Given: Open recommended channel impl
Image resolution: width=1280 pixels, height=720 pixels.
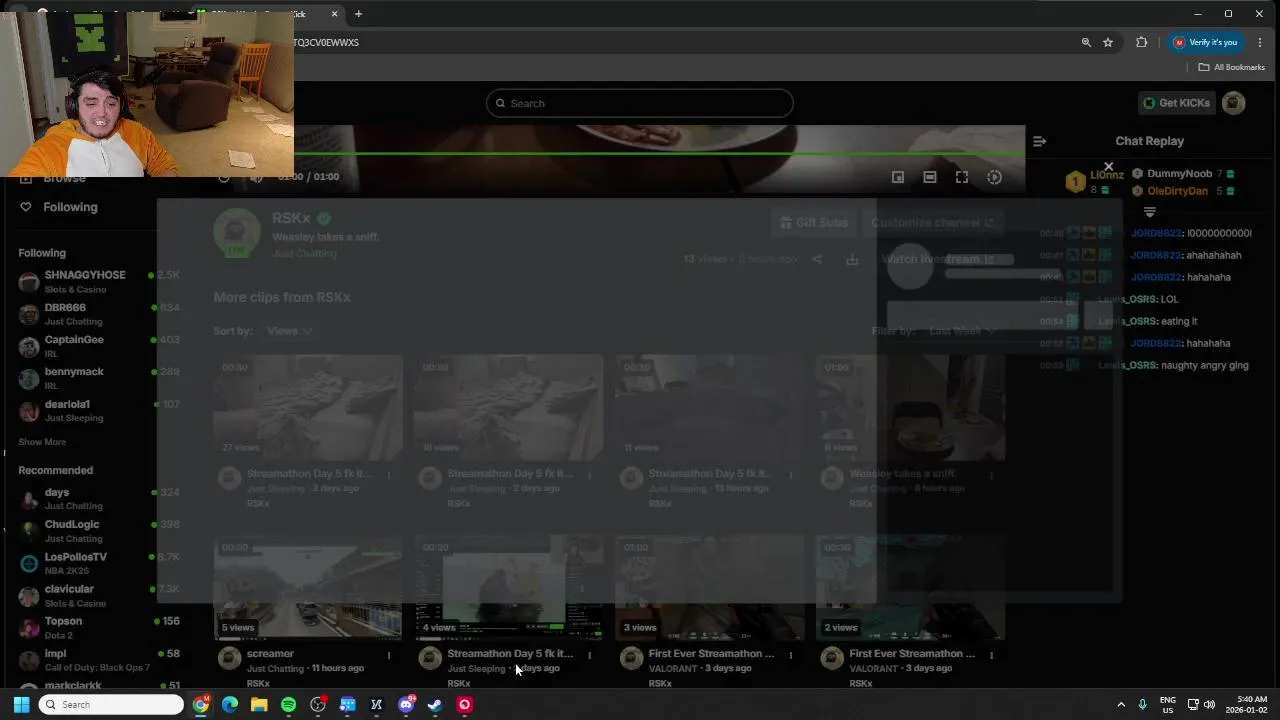Looking at the screenshot, I should click(98, 660).
